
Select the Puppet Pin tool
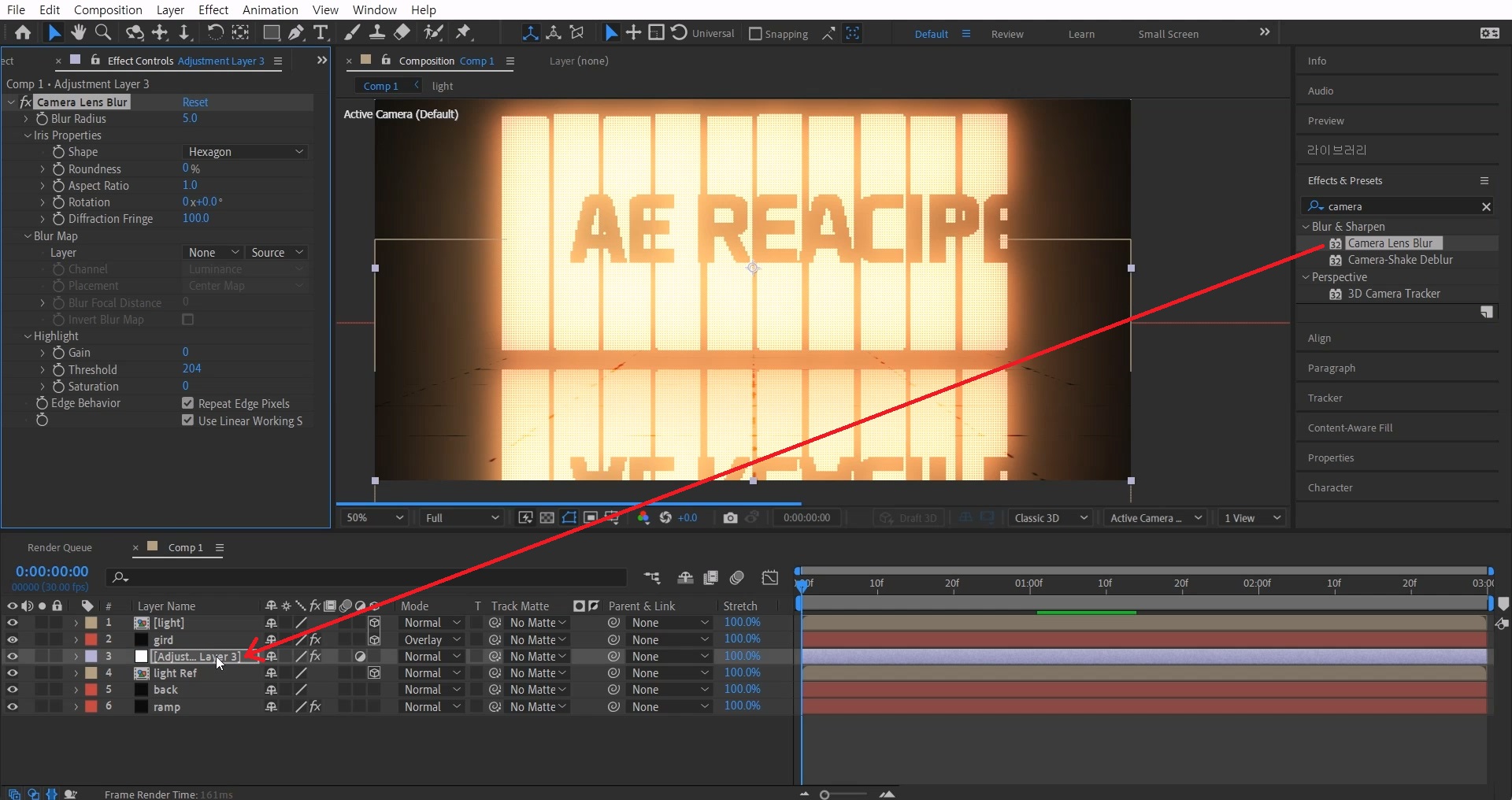[x=464, y=32]
